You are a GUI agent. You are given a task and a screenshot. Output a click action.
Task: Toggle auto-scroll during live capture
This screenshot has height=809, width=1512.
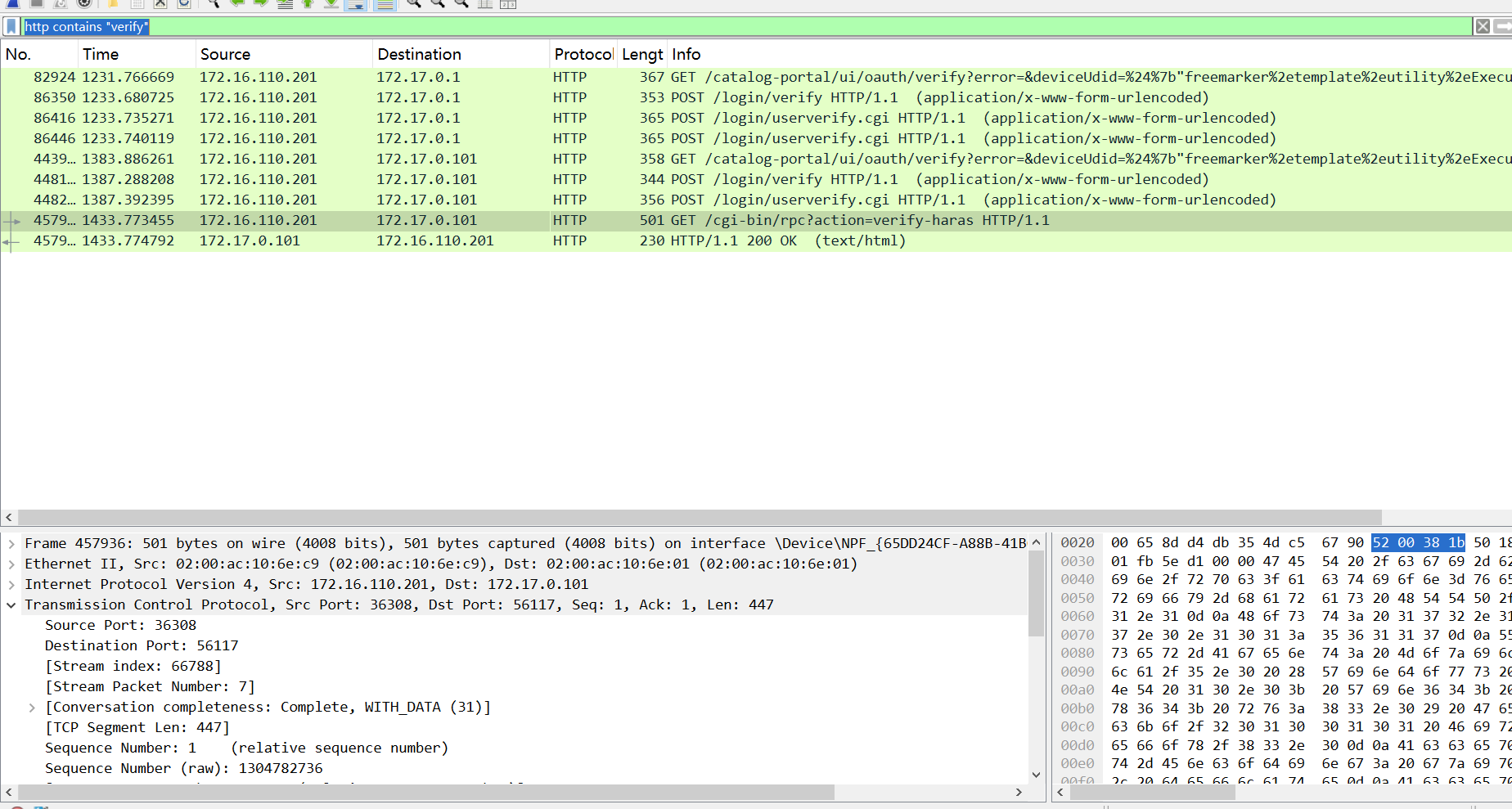click(356, 4)
